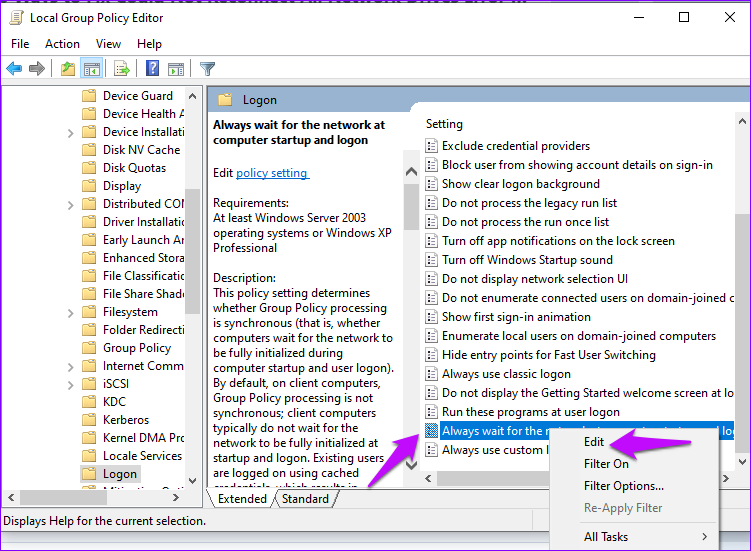This screenshot has height=551, width=751.
Task: Click the Forward arrow toolbar icon
Action: [37, 69]
